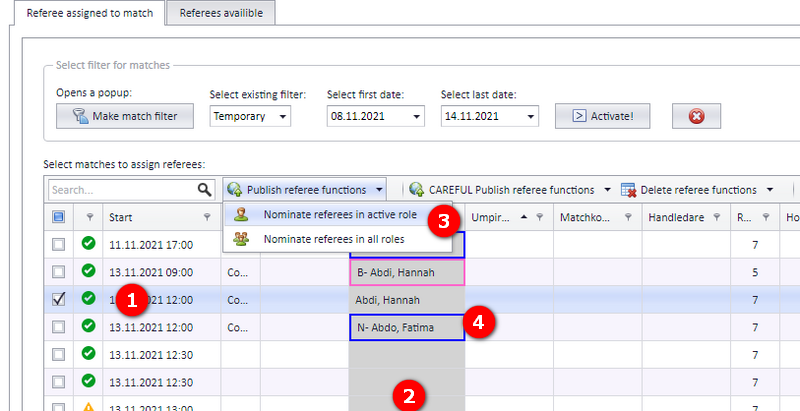Switch to Referee assigned to match tab
800x411 pixels.
click(90, 13)
